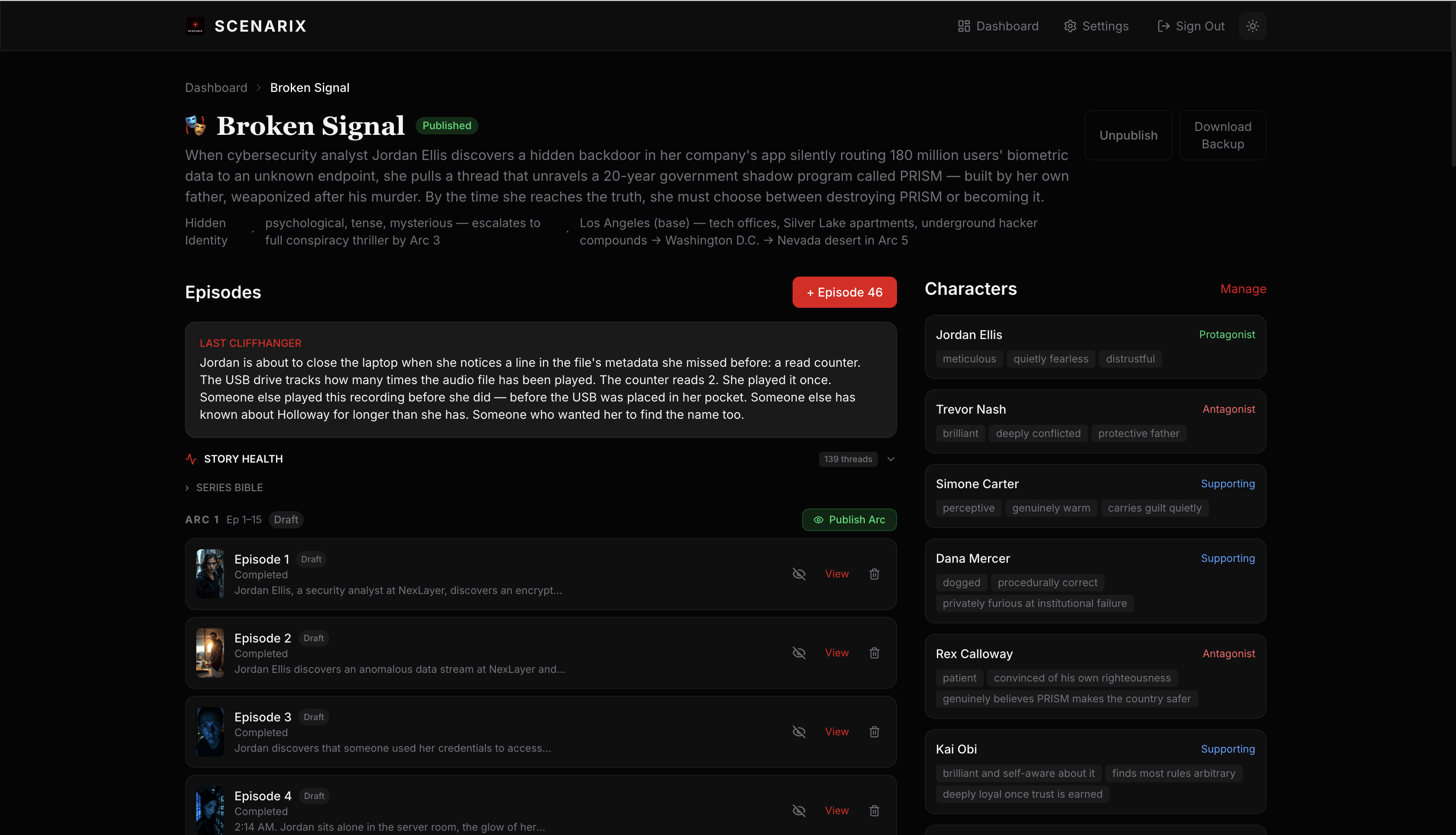
Task: Click the theater masks icon beside the title
Action: coord(195,125)
